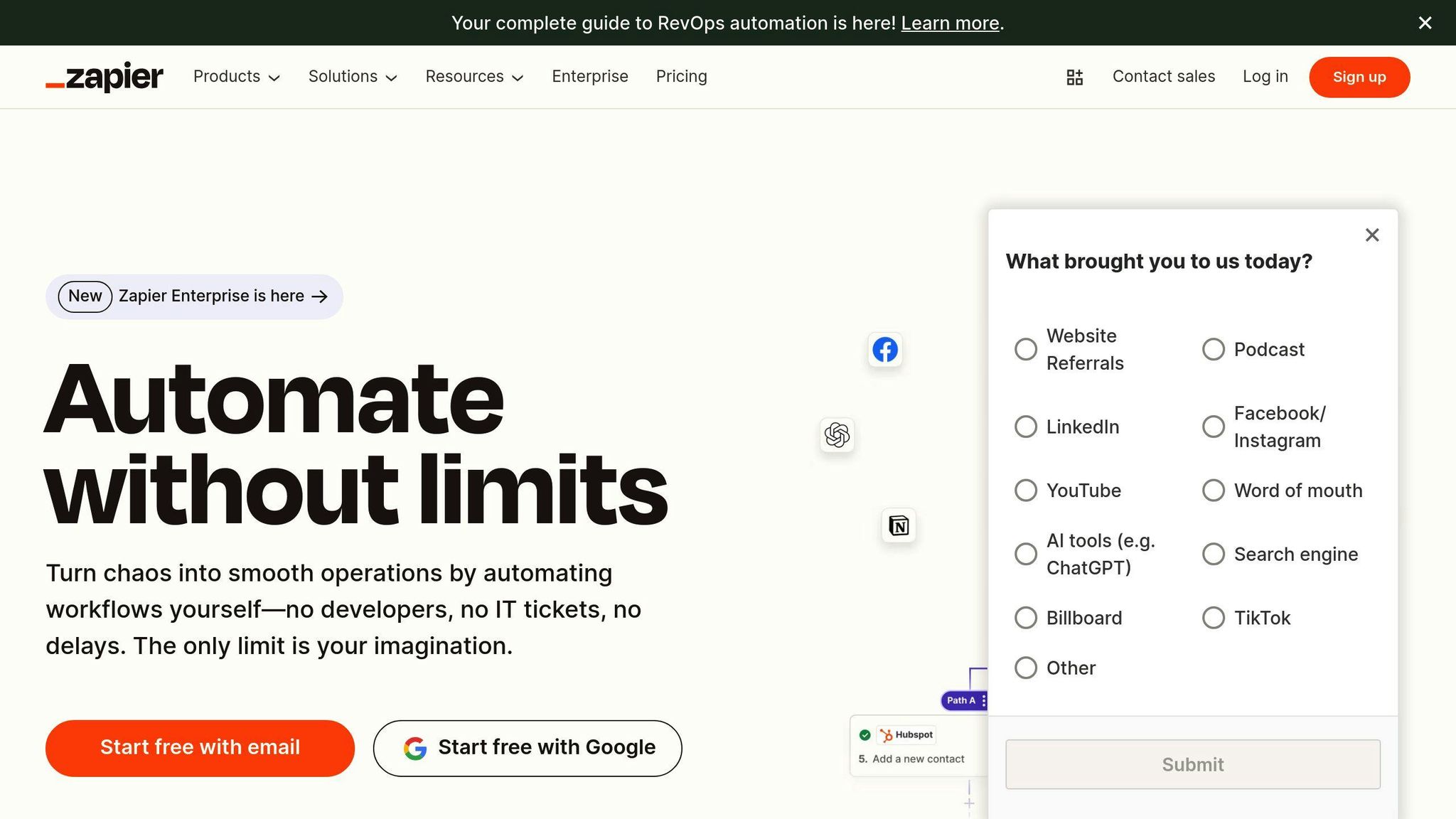Open the Path A options kebab menu
This screenshot has width=1456, height=819.
983,700
